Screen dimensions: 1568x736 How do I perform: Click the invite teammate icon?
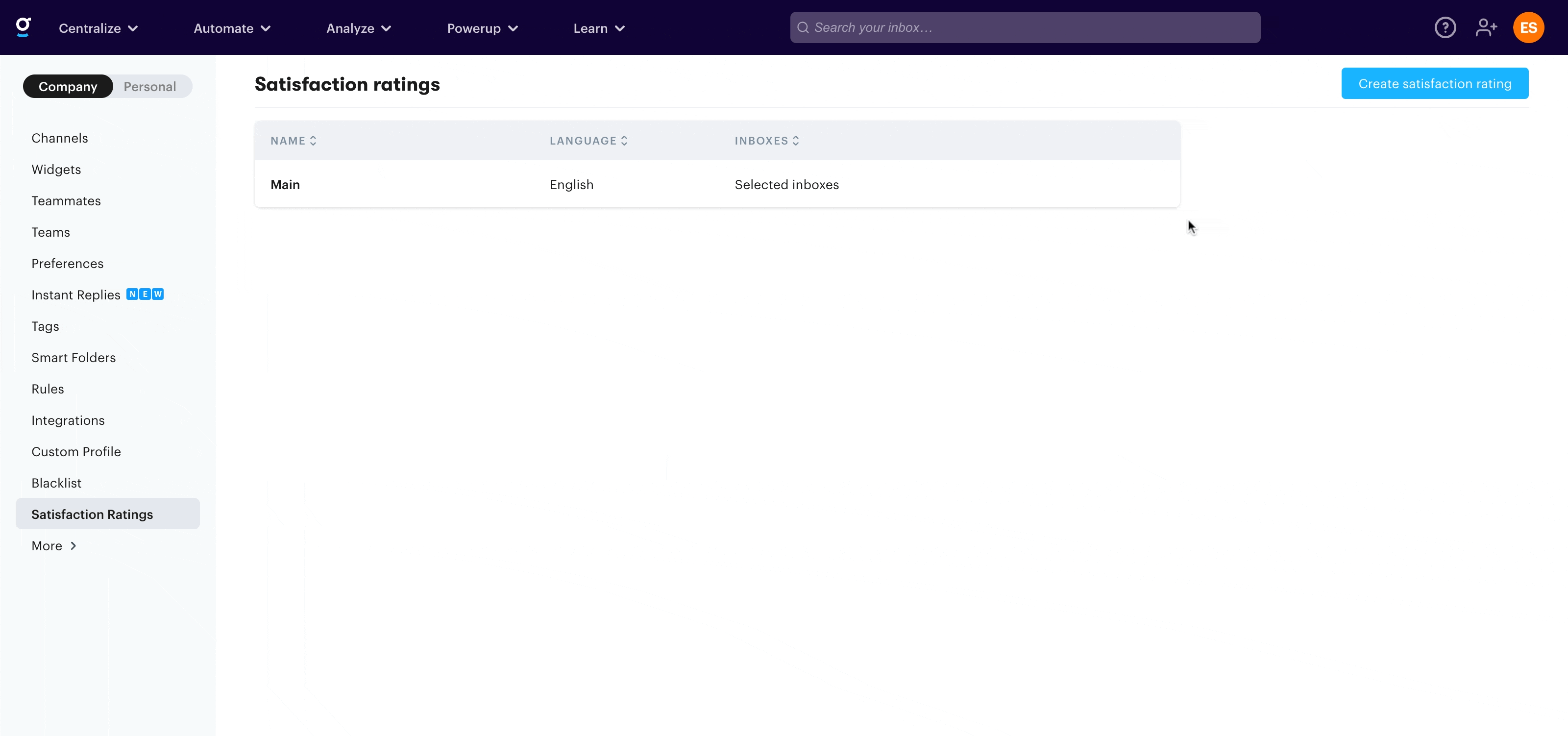click(1486, 27)
